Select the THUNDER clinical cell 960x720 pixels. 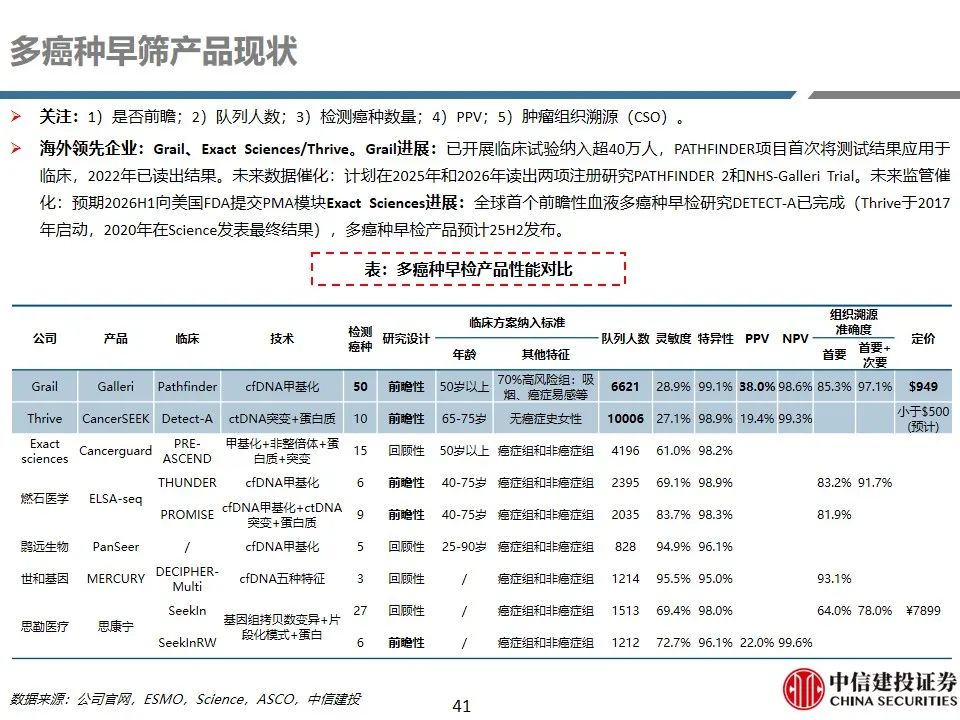(x=187, y=482)
